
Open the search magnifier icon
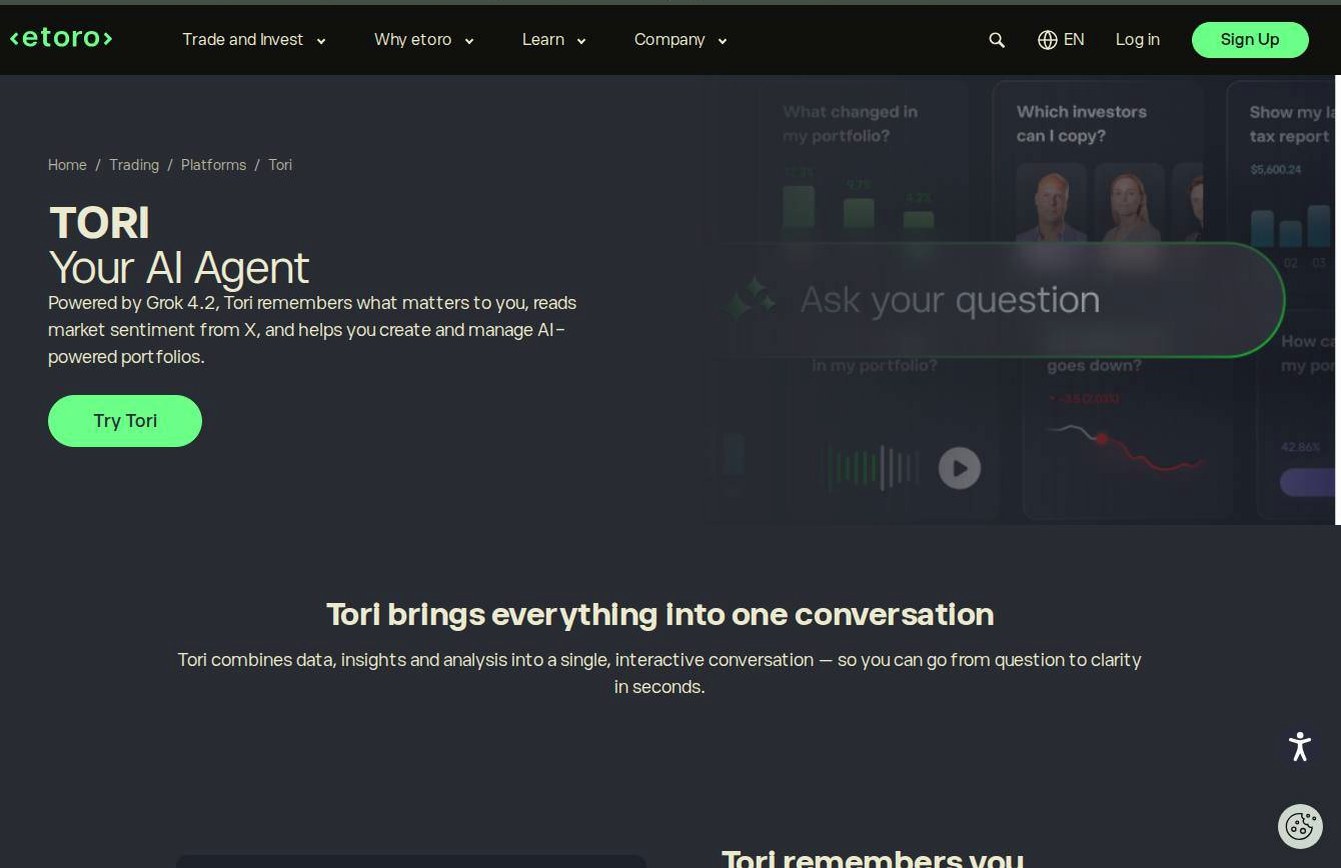(997, 40)
